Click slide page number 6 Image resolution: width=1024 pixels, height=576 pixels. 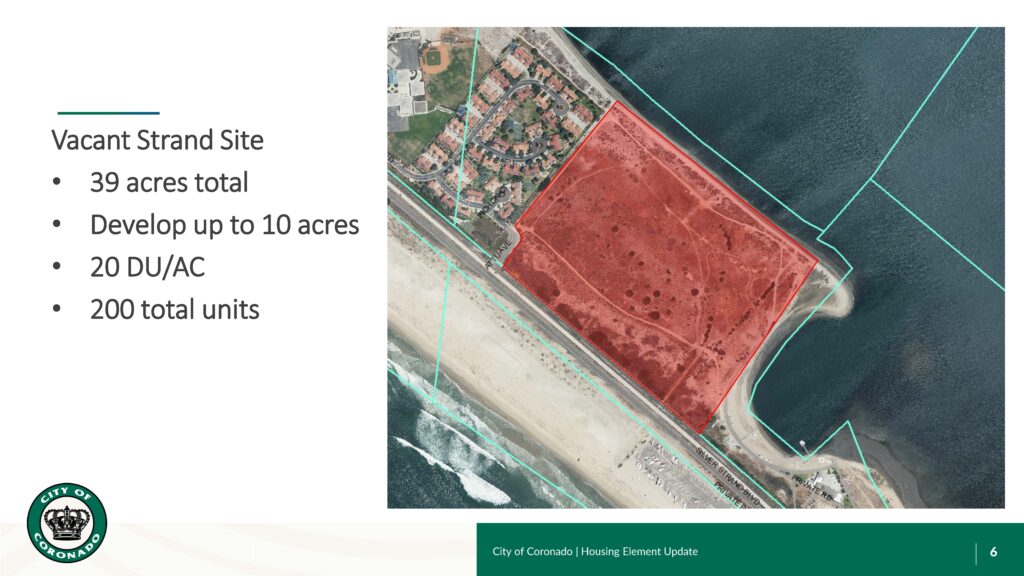993,552
